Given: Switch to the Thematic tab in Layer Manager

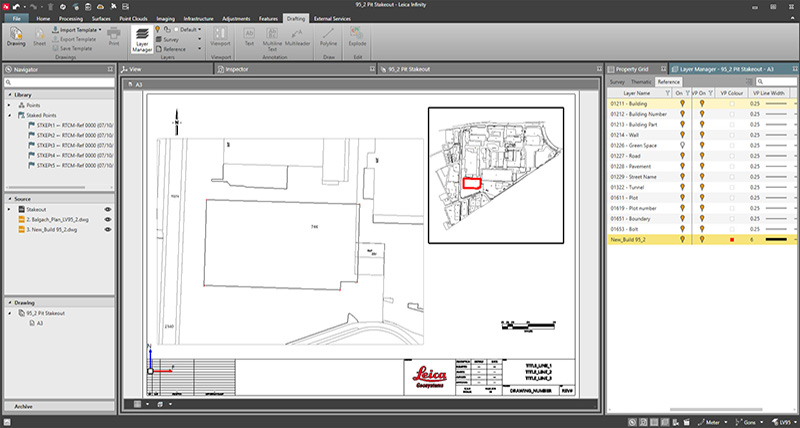Looking at the screenshot, I should click(641, 81).
